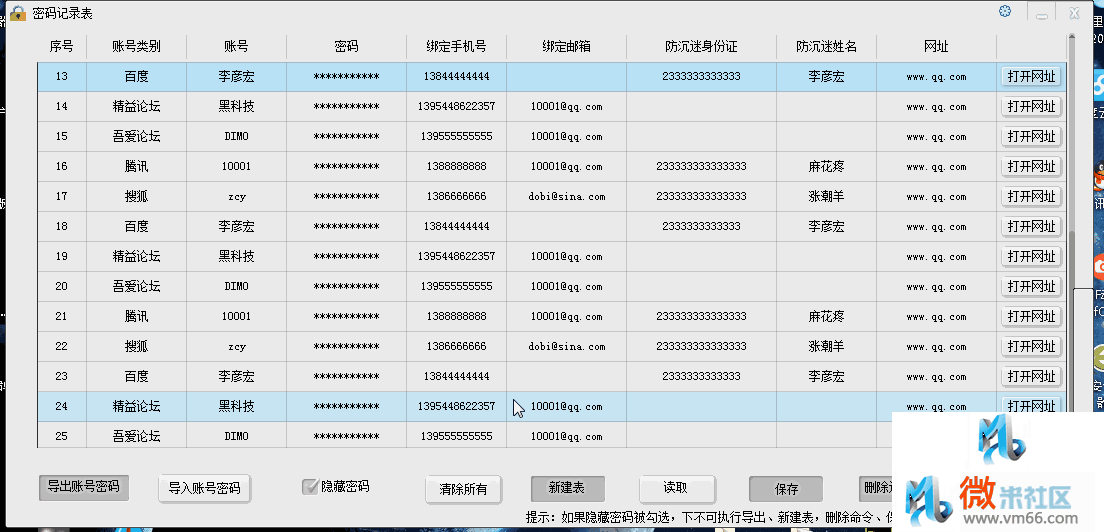Select email 10001@qq.com in row 19
This screenshot has width=1104, height=532.
coord(567,257)
